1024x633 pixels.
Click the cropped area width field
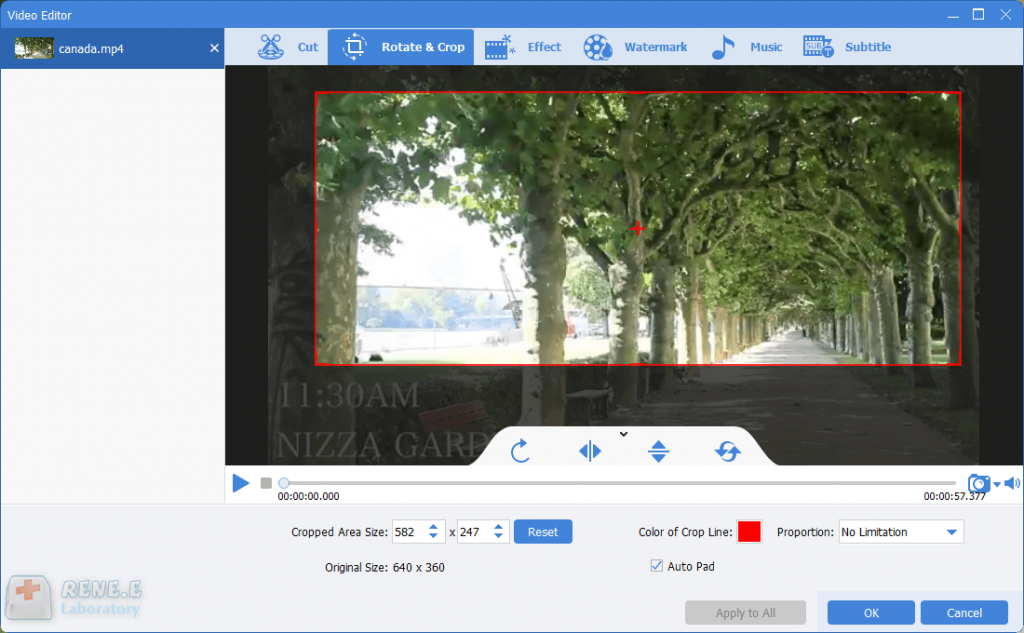click(x=407, y=532)
